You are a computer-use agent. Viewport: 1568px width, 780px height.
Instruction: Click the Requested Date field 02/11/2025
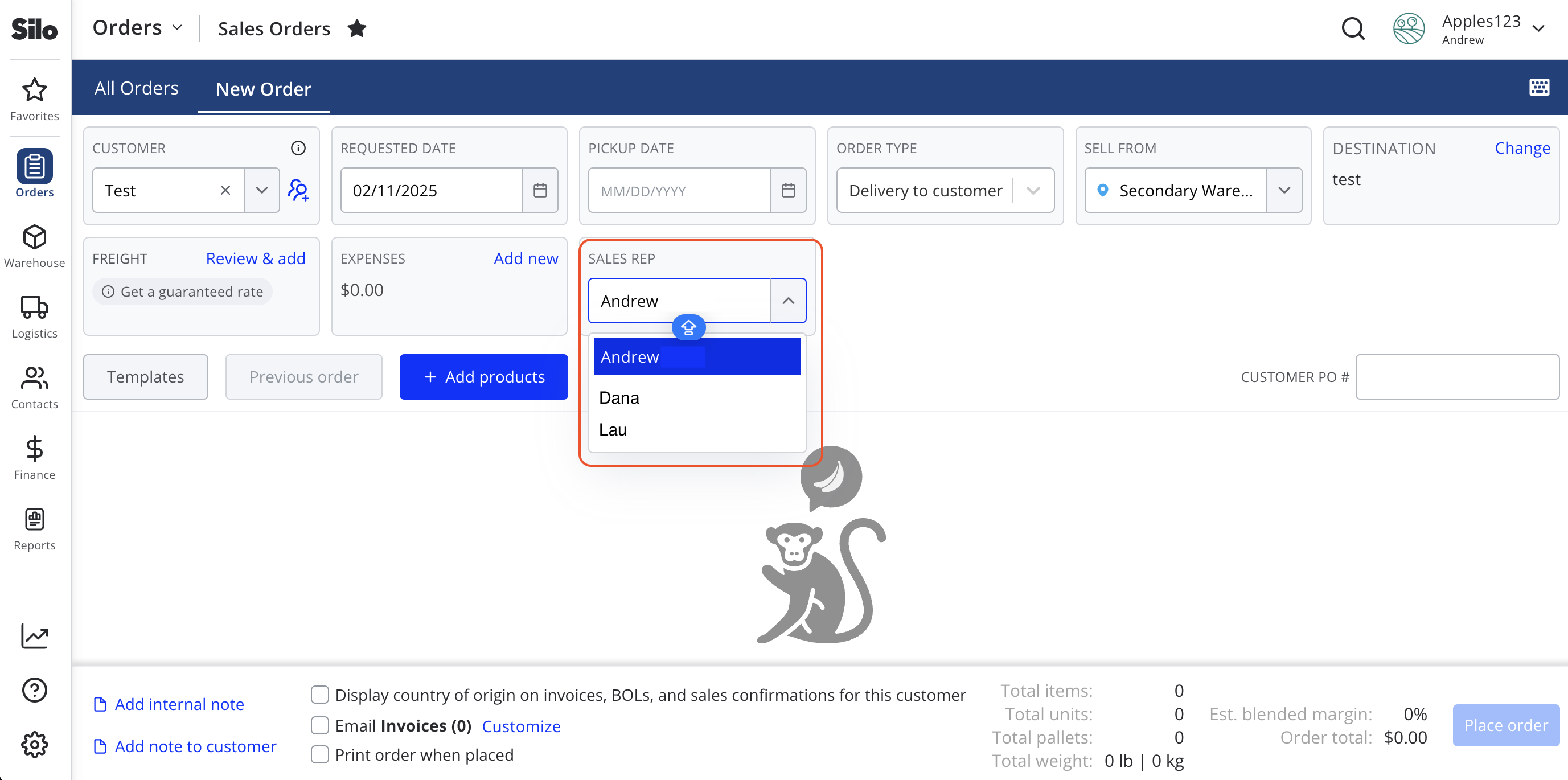tap(432, 191)
